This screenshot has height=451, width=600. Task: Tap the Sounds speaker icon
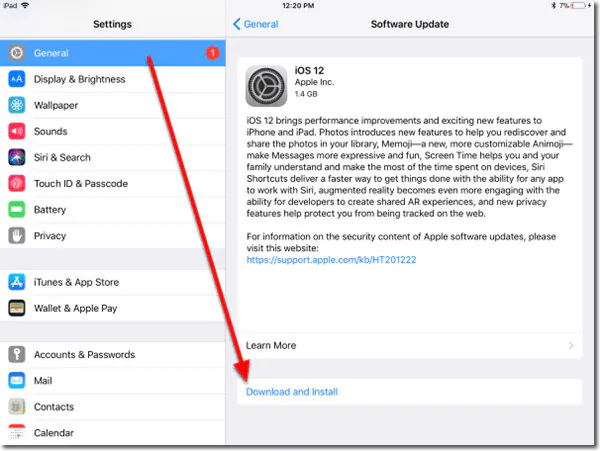[16, 131]
